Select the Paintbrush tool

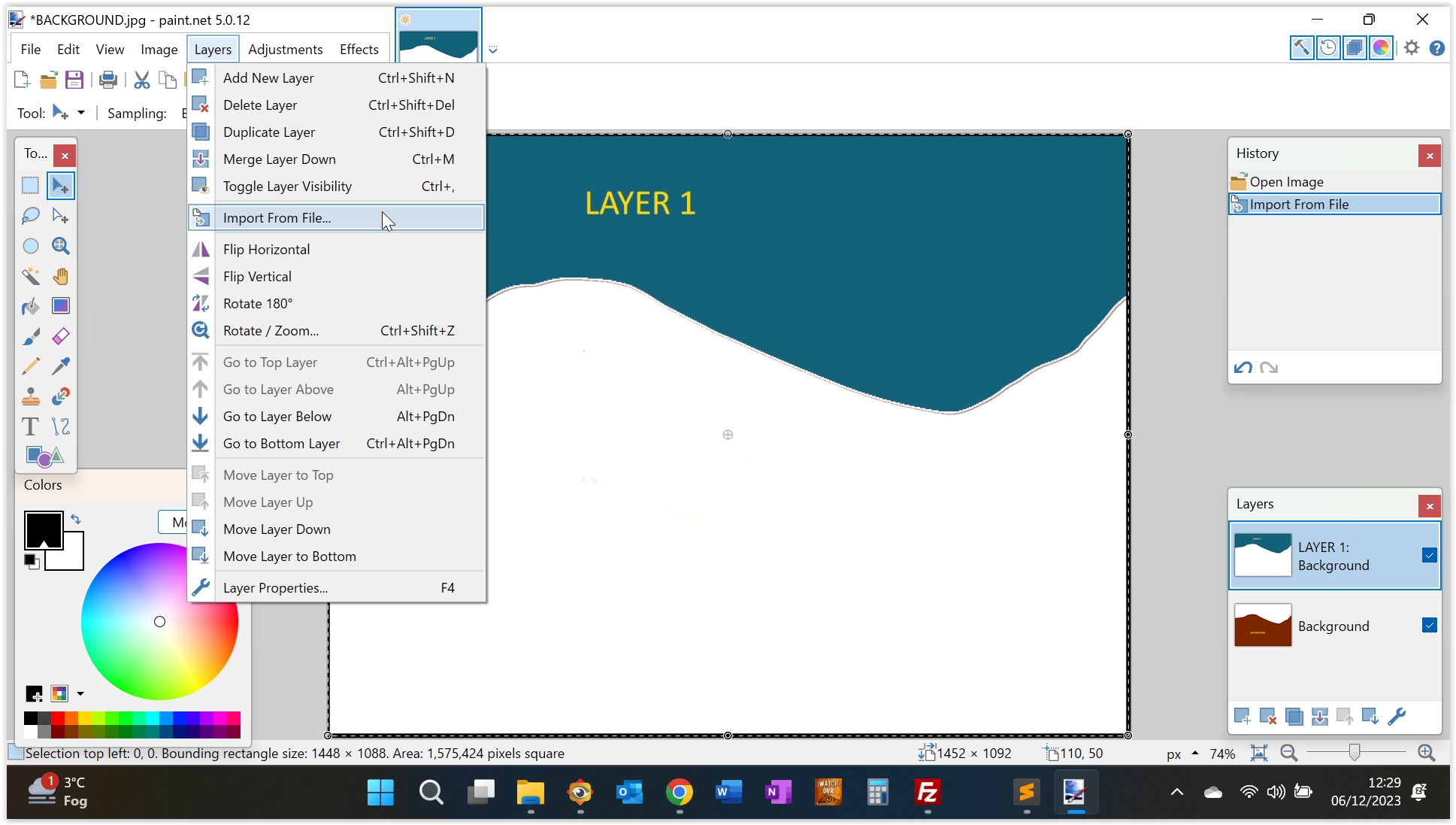[31, 336]
